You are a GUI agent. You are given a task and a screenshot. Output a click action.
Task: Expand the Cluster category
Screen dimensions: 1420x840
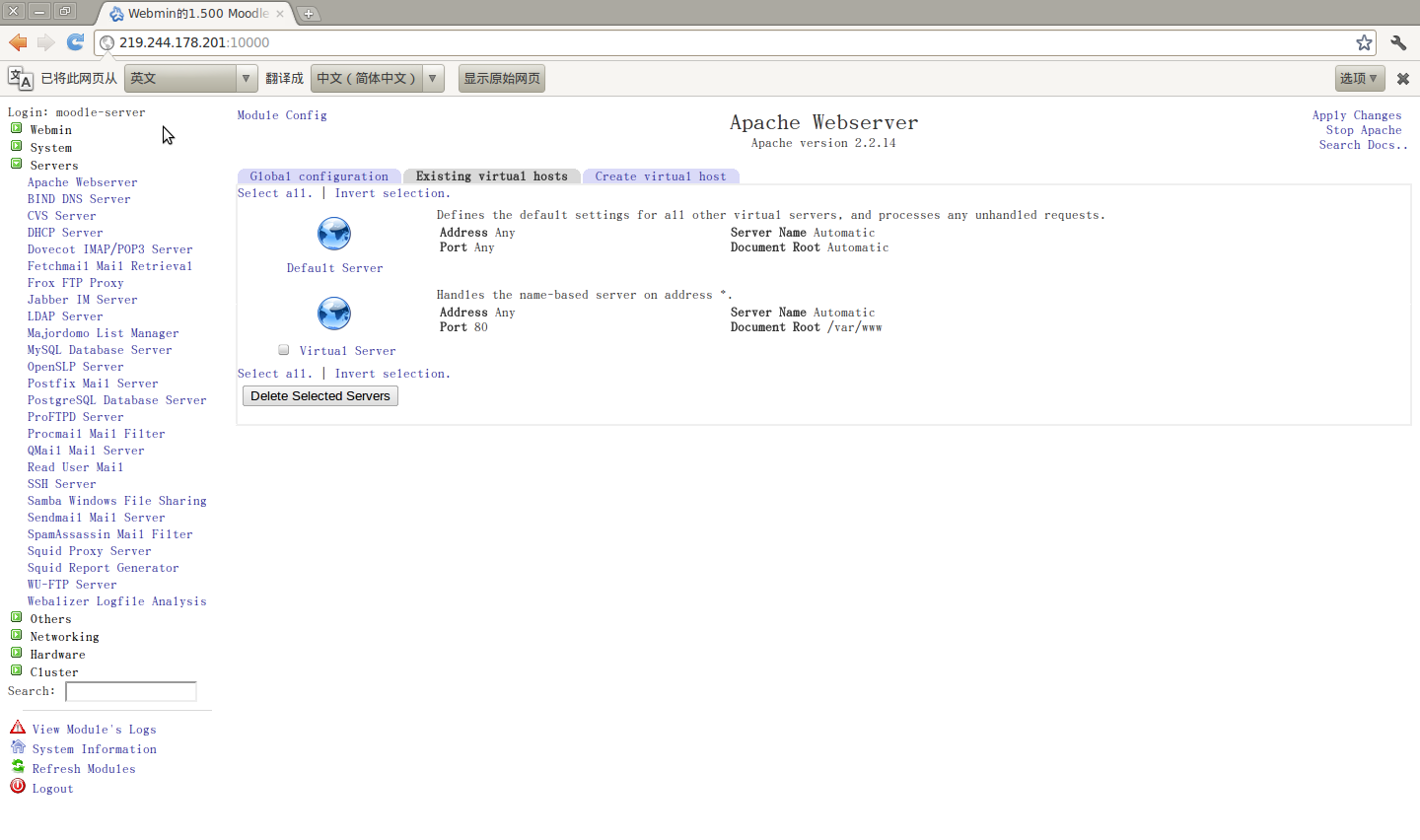tap(17, 671)
